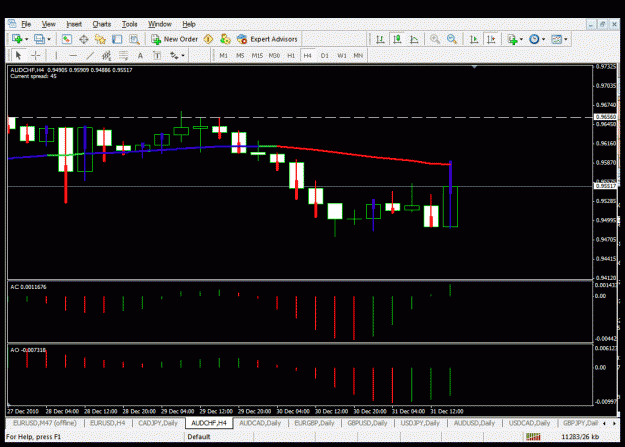Switch to the EURUSD,H4 chart tab
This screenshot has height=447, width=625.
click(x=108, y=423)
